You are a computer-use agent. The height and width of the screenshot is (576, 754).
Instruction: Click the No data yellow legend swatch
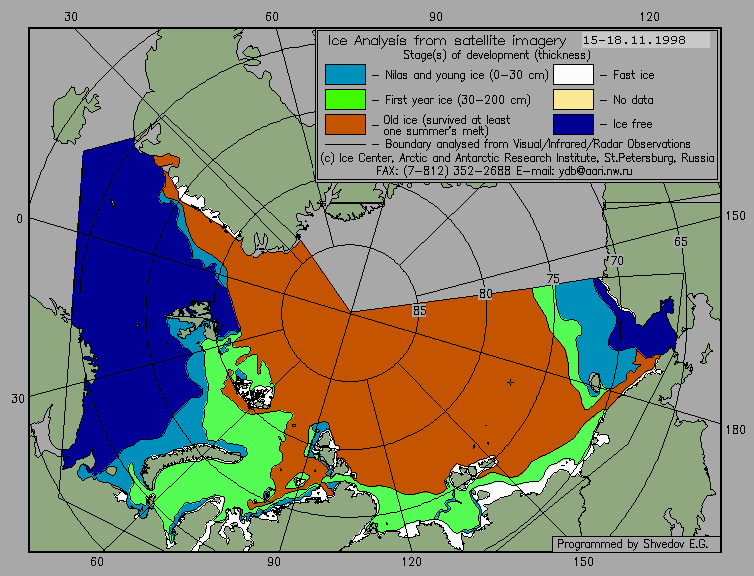tap(573, 100)
